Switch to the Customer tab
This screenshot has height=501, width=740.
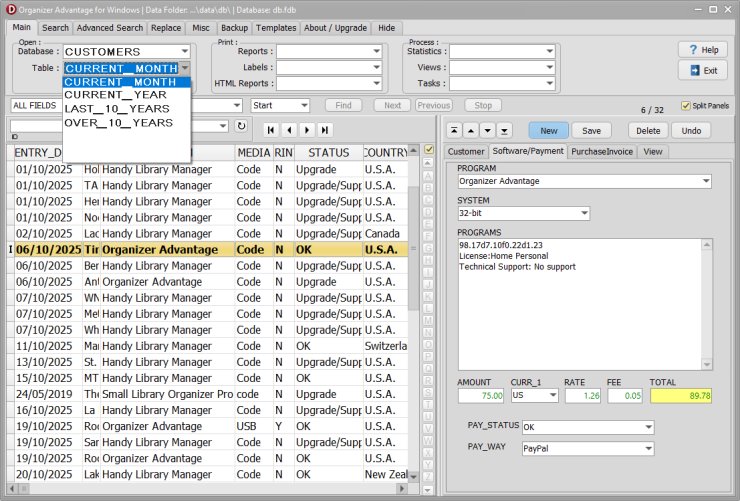466,151
